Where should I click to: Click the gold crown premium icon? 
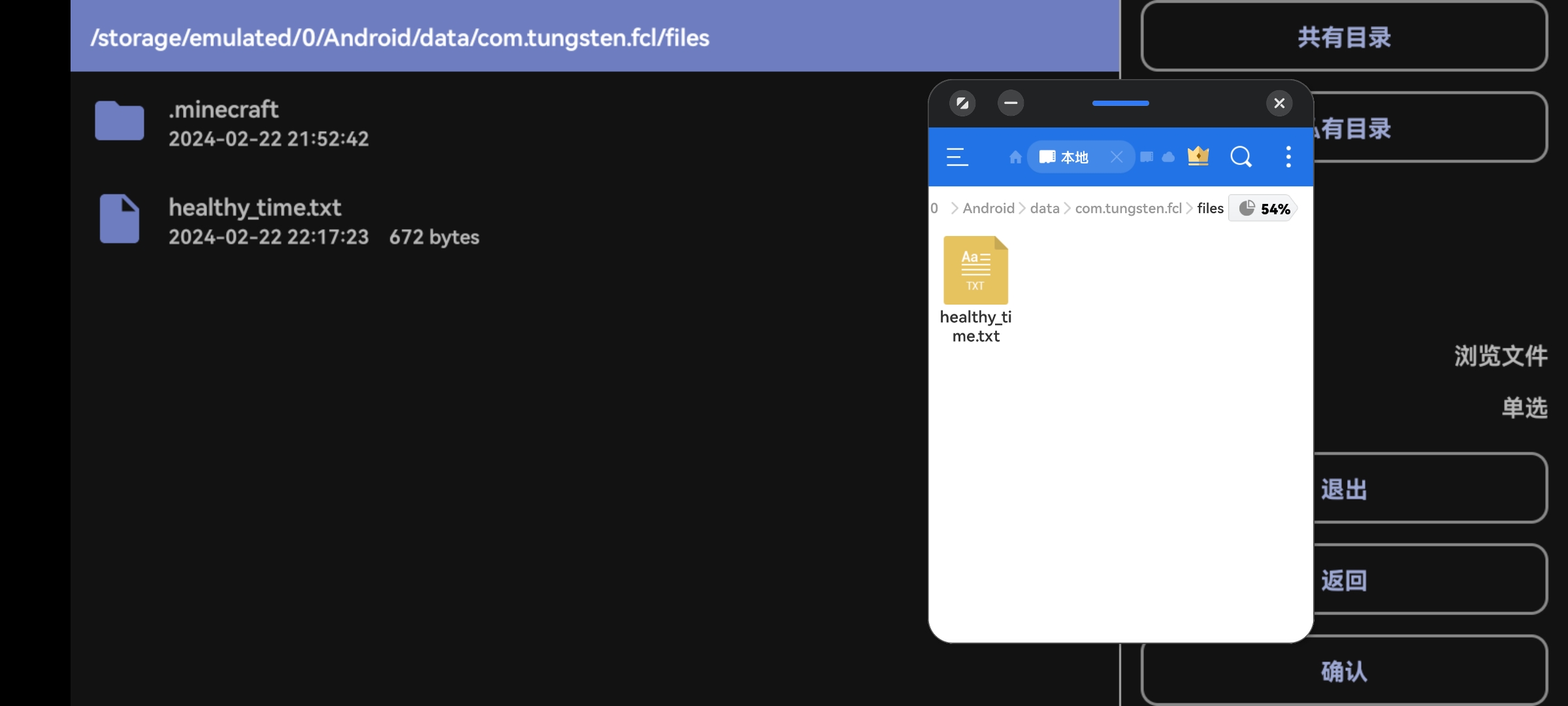pyautogui.click(x=1198, y=157)
